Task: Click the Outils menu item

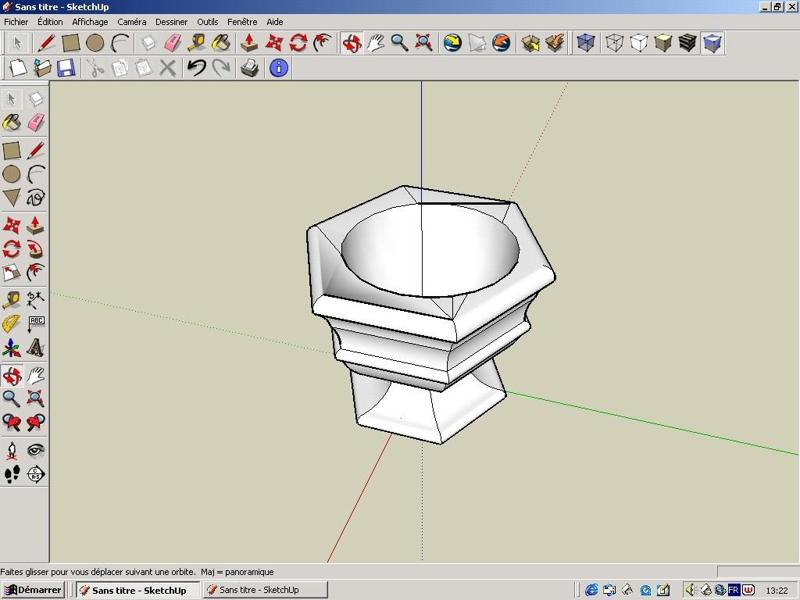Action: coord(207,22)
